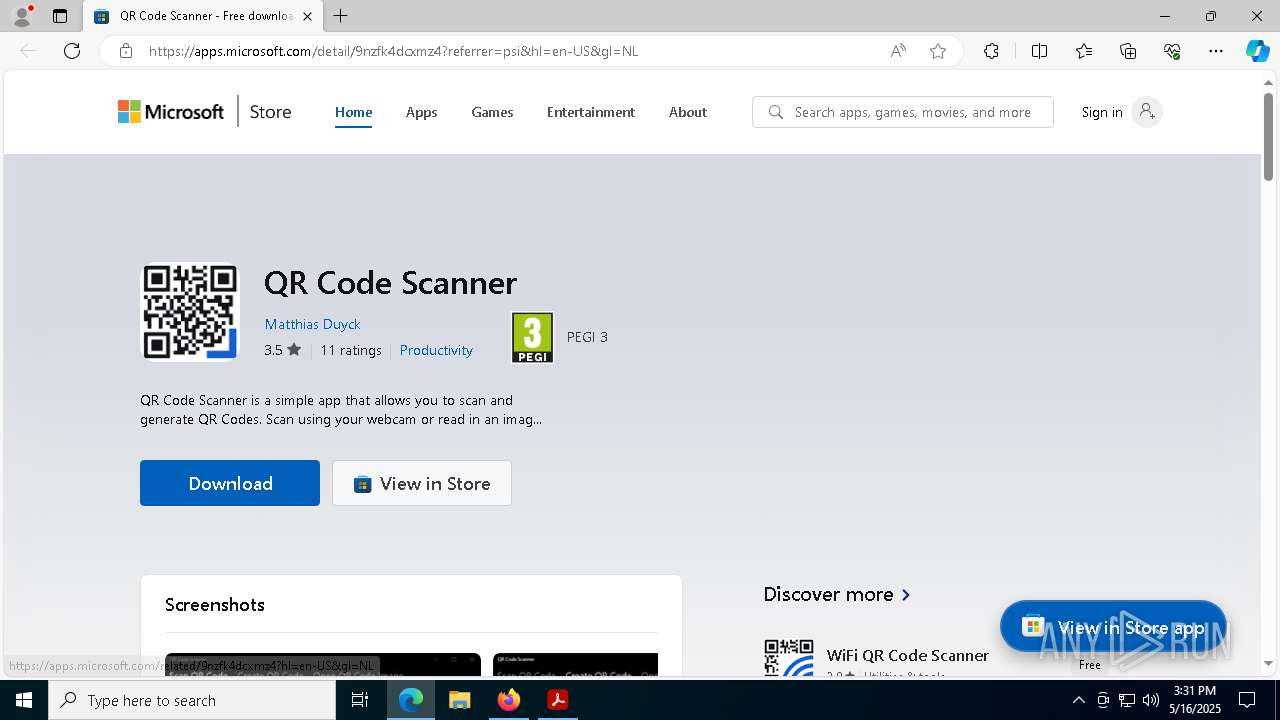Open the Extensions puzzle icon
Screen dimensions: 1280x720
pyautogui.click(x=991, y=51)
